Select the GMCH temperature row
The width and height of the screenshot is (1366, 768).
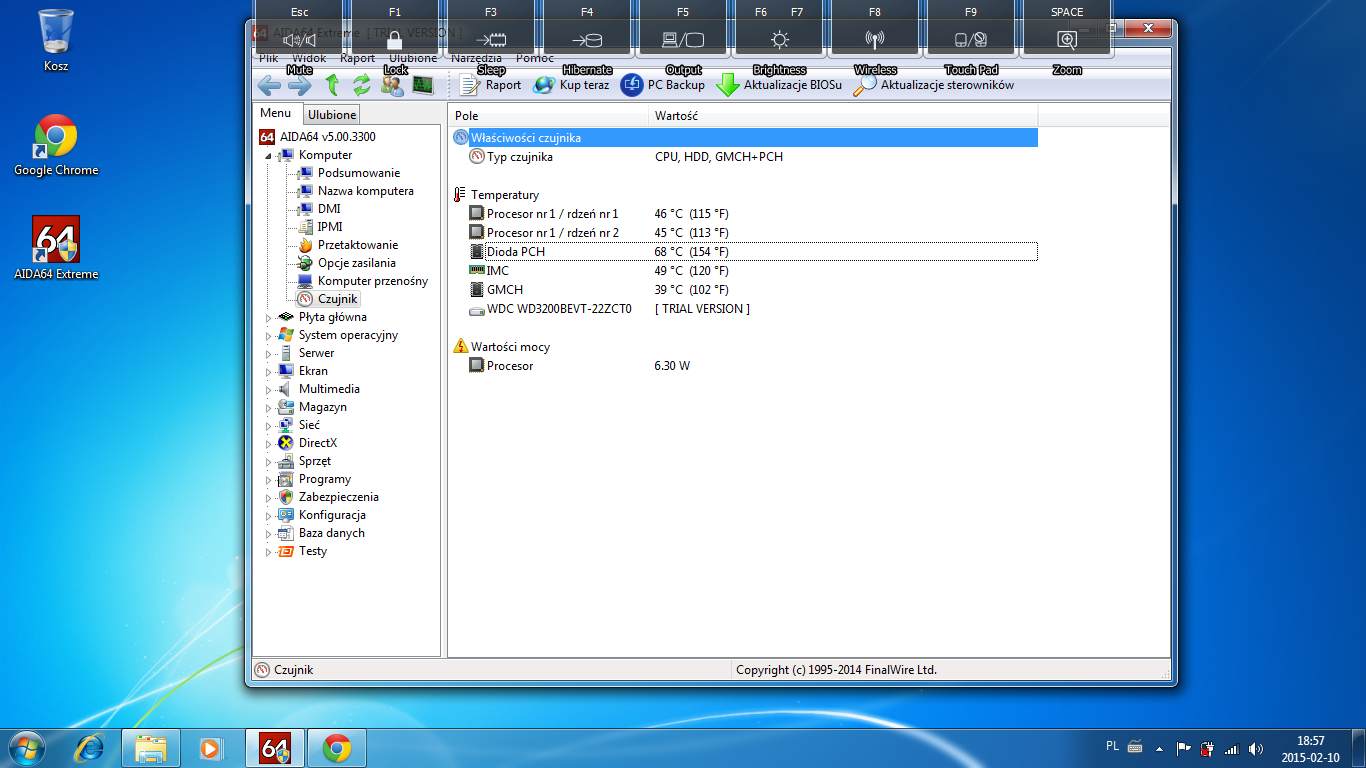coord(505,290)
